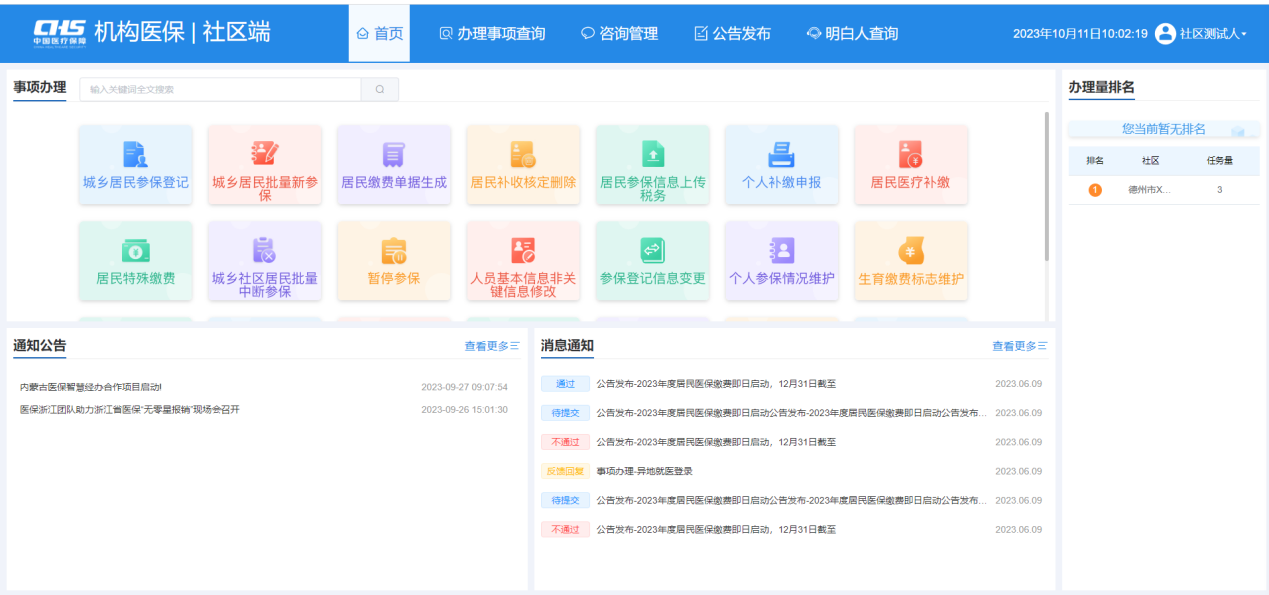Expand 查看更多 in 消息通知 panel
1269x595 pixels.
coord(1019,346)
